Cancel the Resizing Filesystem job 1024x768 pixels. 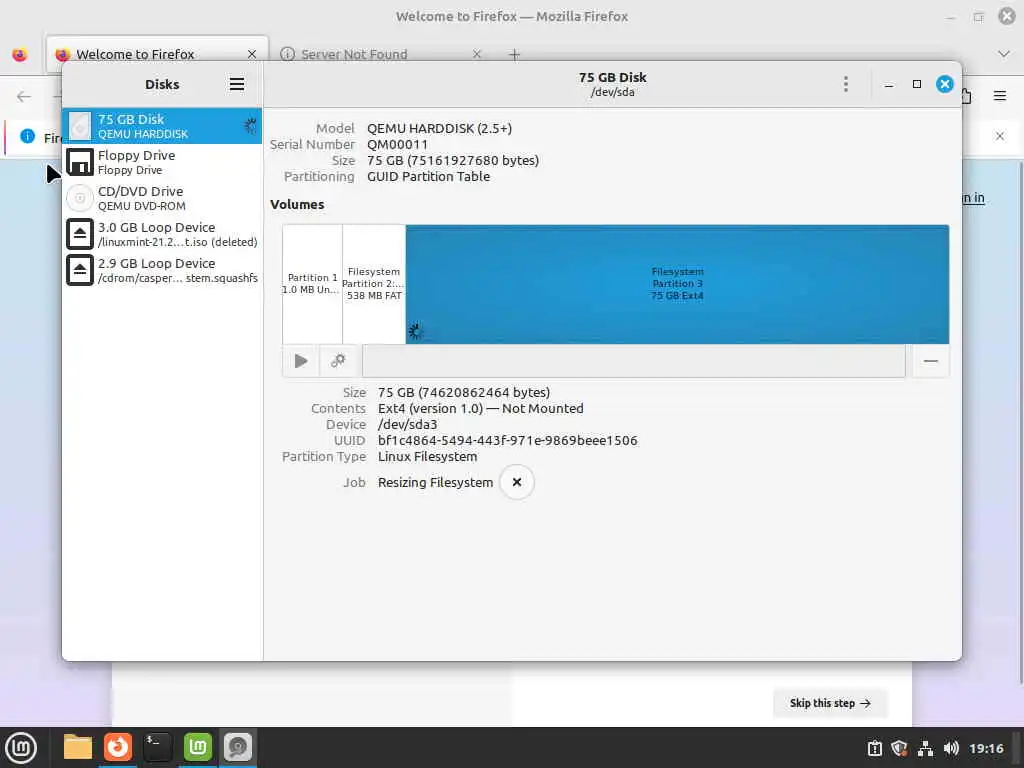(x=517, y=482)
